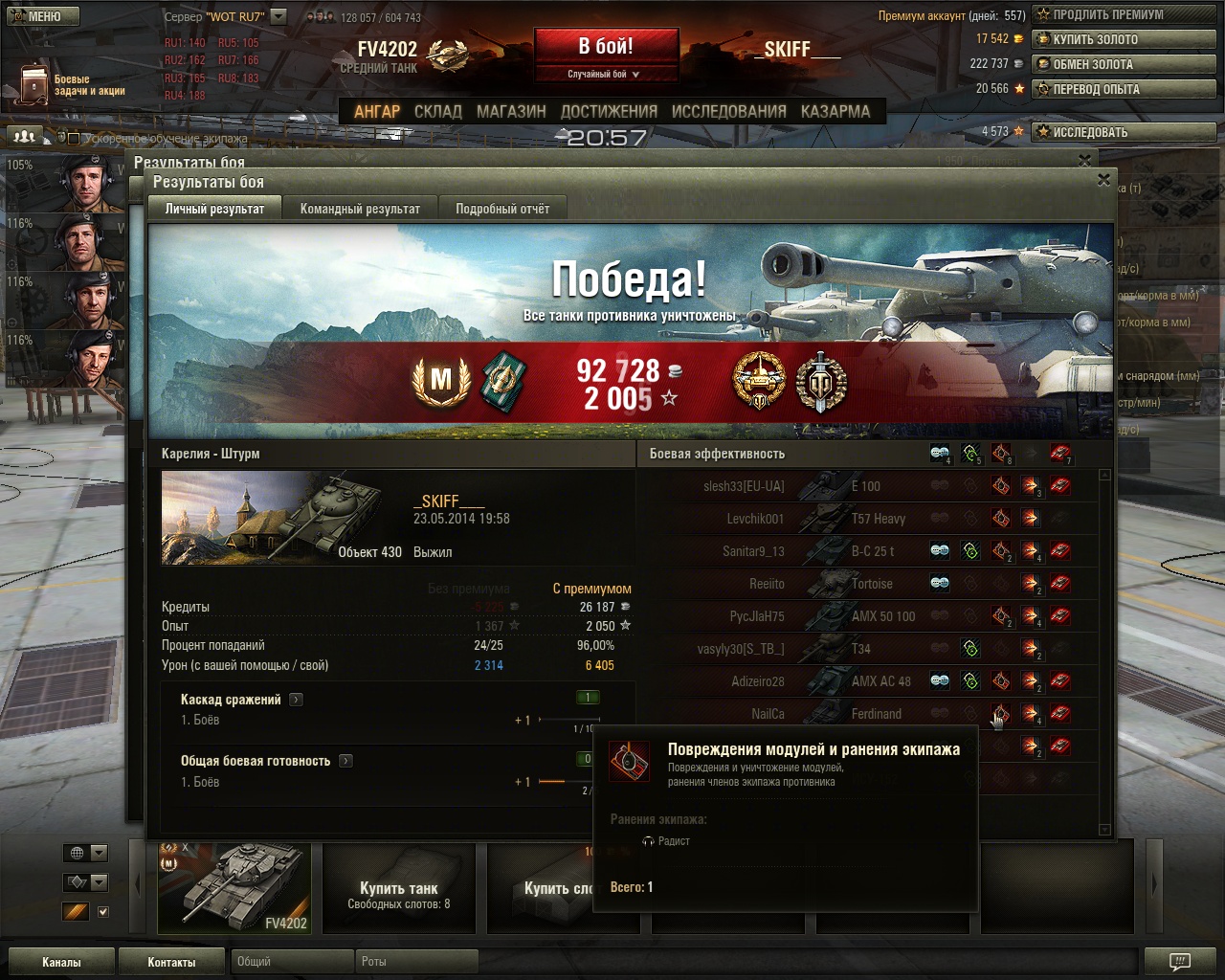Open the platoon creation icon above crew
The image size is (1225, 980).
pos(26,136)
